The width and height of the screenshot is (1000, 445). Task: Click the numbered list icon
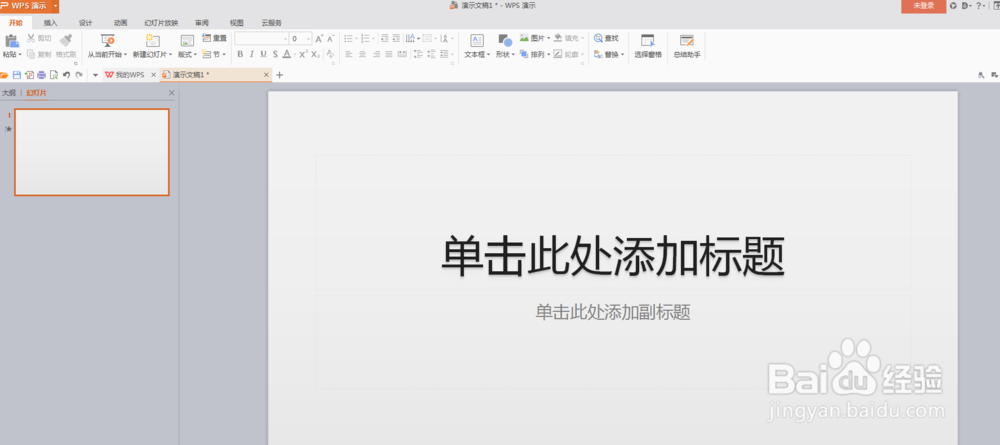[x=365, y=38]
